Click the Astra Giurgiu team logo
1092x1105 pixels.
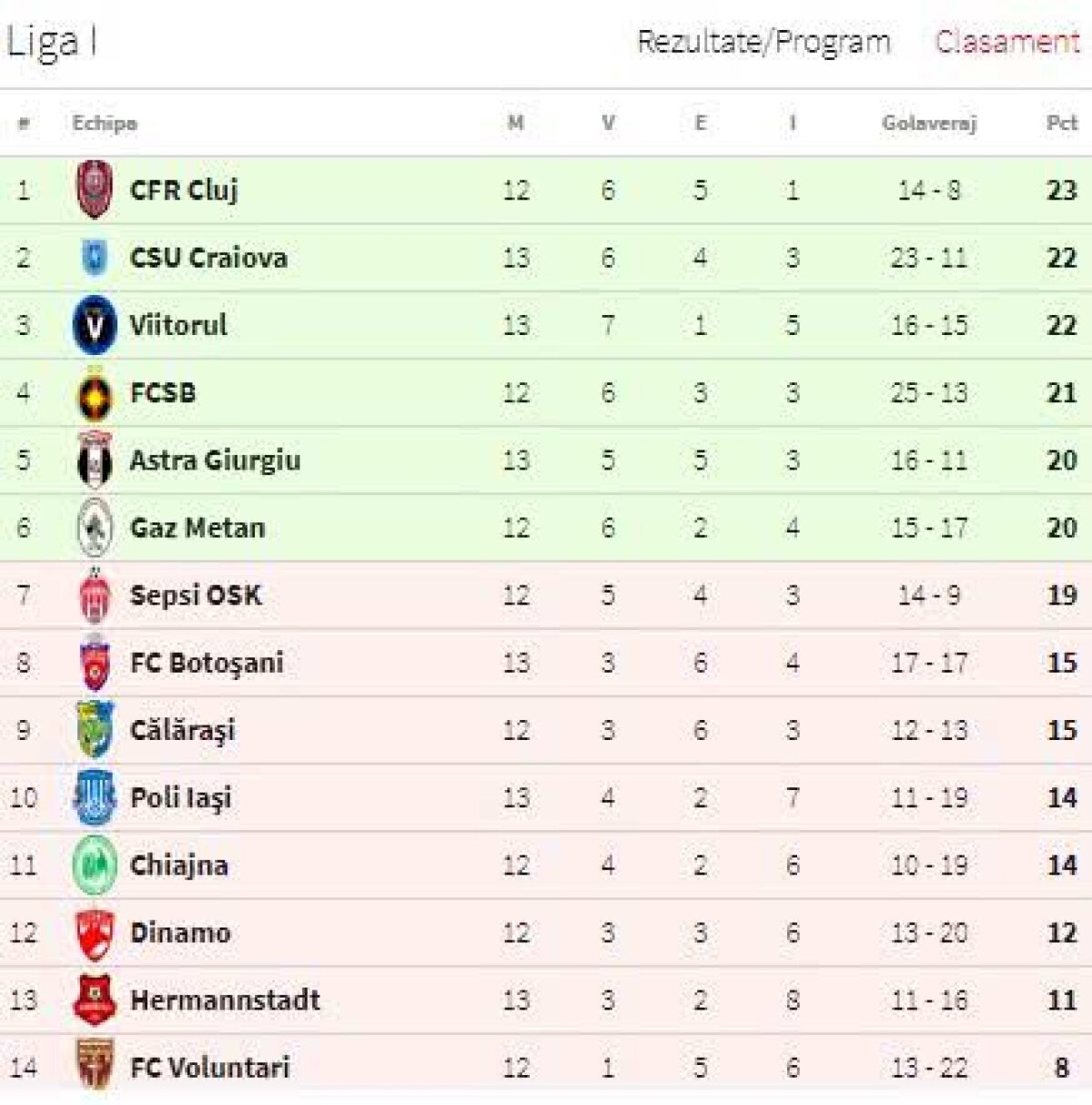point(95,461)
